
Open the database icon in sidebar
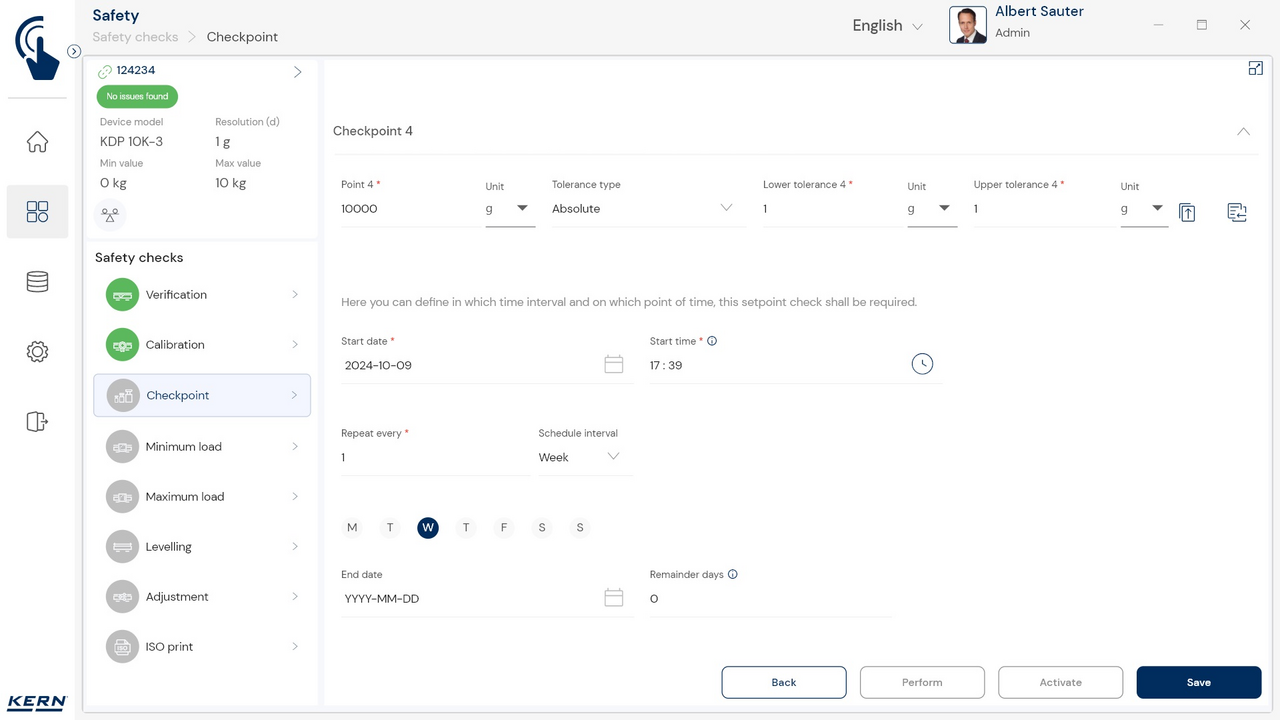coord(37,282)
